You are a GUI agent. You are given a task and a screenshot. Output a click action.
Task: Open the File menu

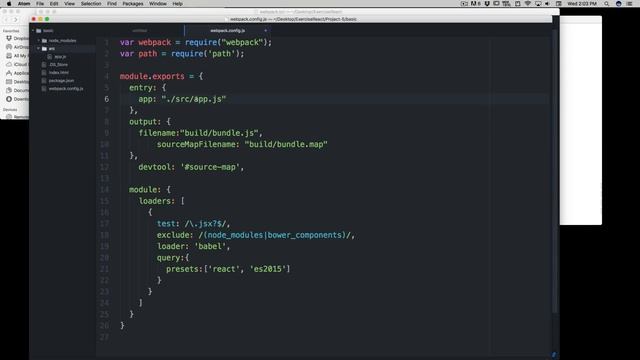40,4
